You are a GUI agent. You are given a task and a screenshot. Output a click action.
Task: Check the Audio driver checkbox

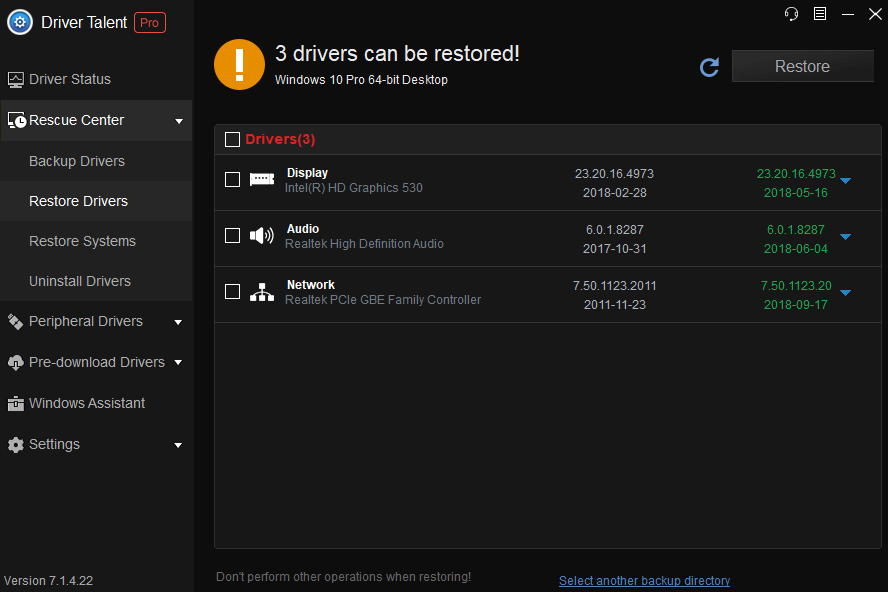point(232,236)
